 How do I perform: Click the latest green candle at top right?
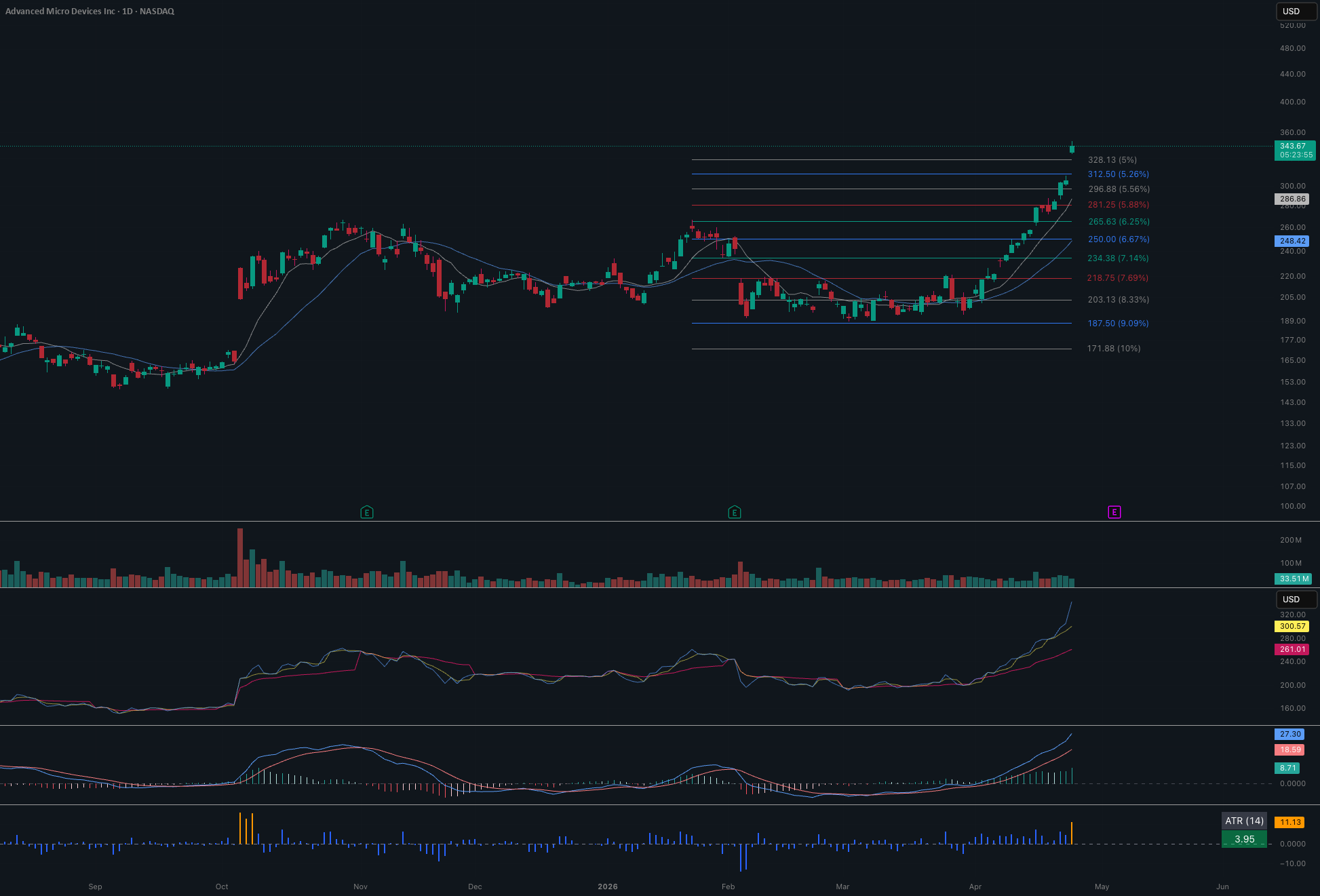[1072, 148]
